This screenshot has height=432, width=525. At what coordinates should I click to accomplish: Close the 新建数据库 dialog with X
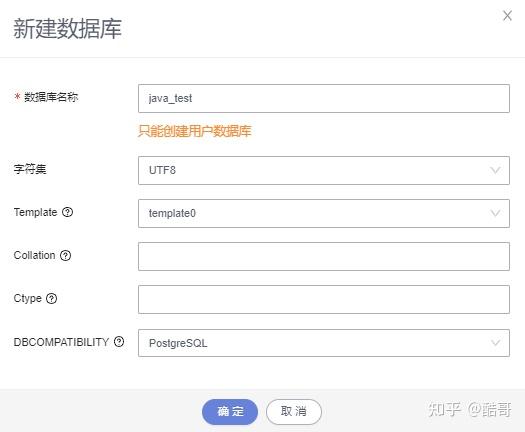coord(507,15)
